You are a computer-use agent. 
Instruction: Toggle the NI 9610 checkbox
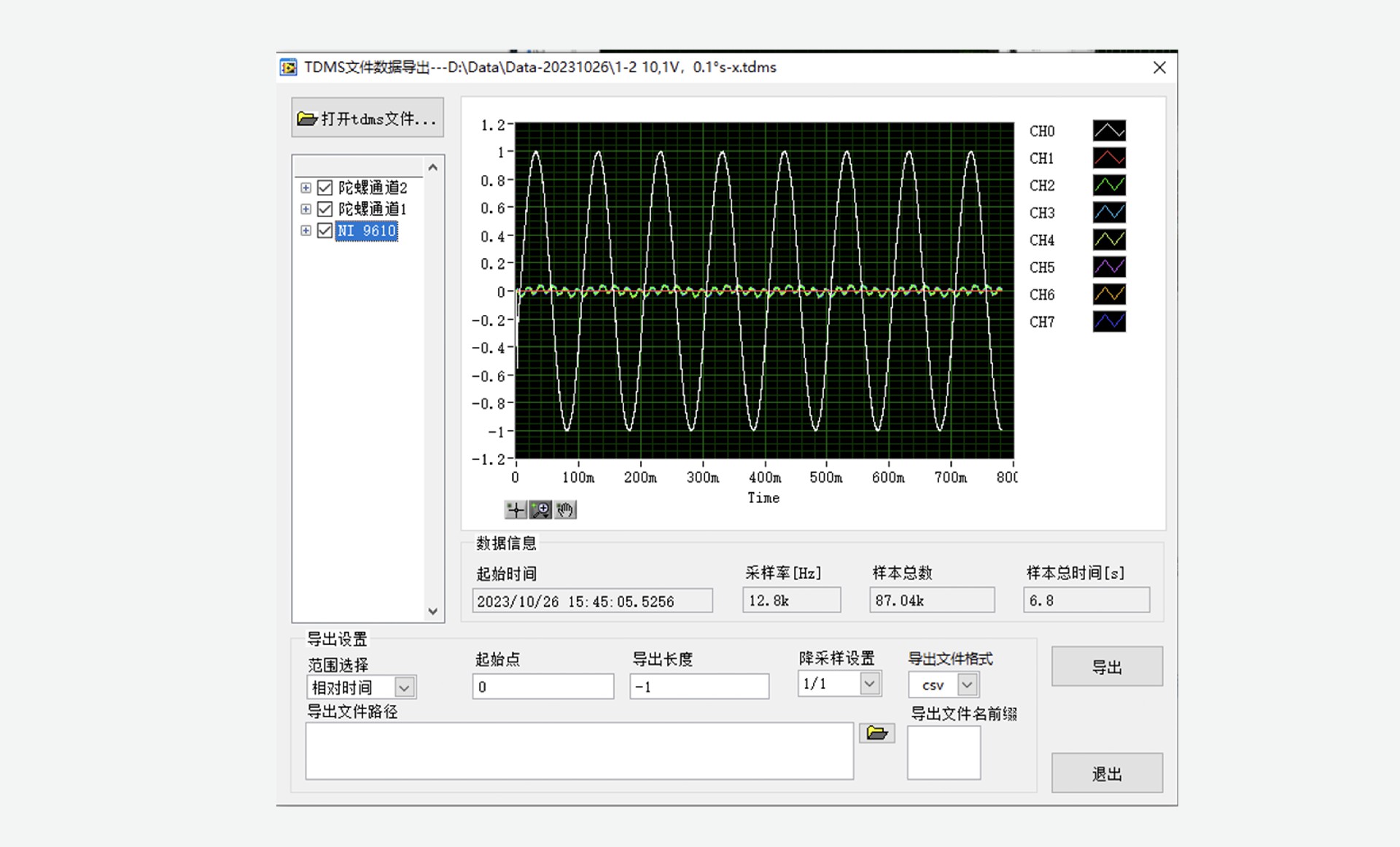325,230
